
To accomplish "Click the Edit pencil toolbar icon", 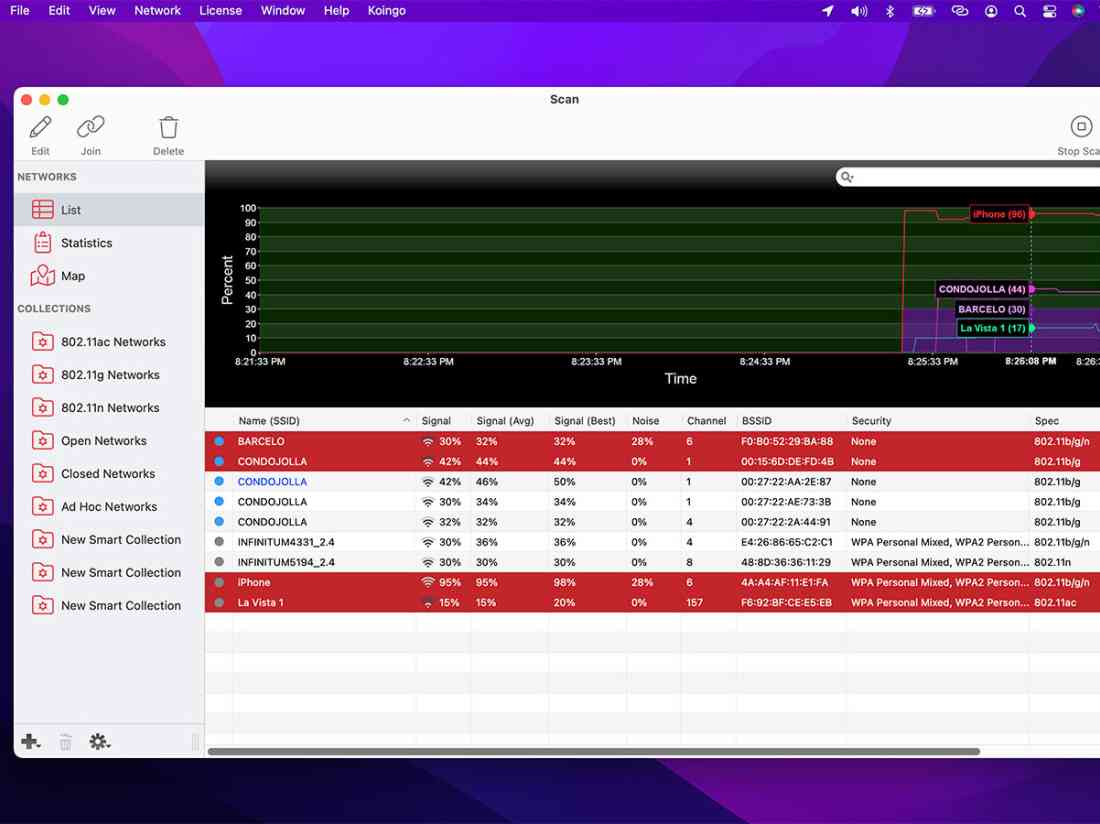I will pyautogui.click(x=40, y=128).
